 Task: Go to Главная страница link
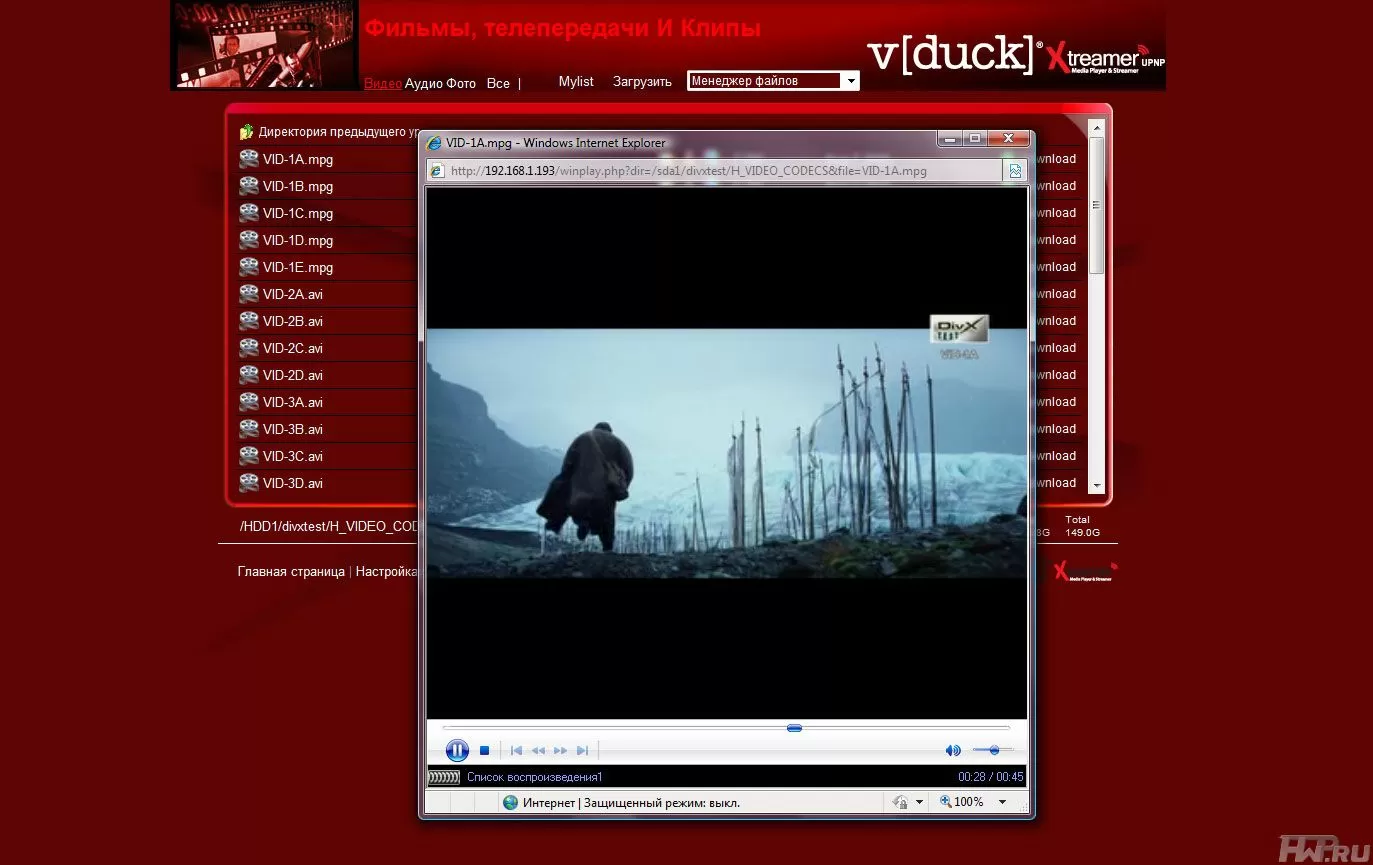click(291, 572)
